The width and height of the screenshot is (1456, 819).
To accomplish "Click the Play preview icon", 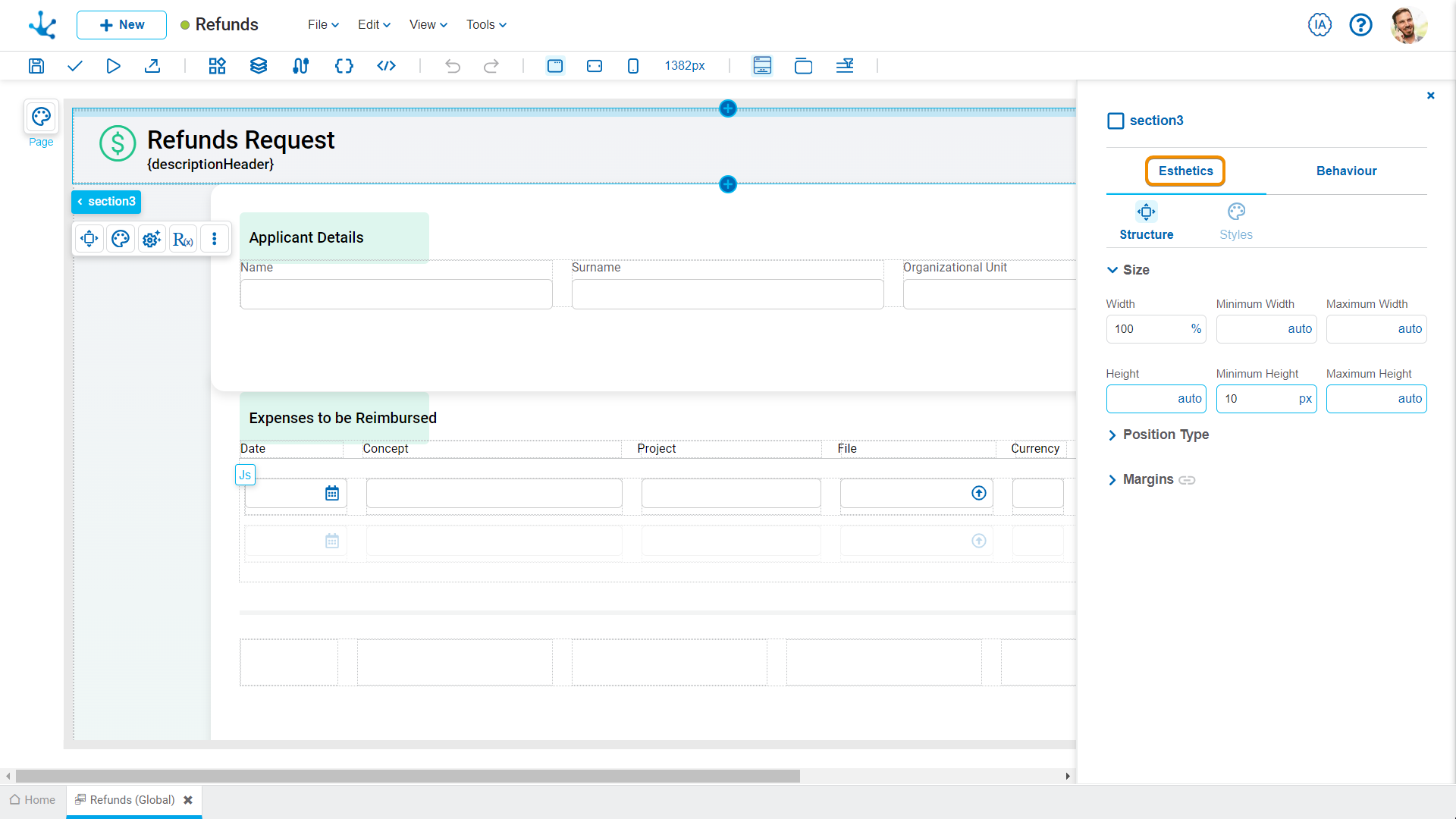I will [x=113, y=66].
